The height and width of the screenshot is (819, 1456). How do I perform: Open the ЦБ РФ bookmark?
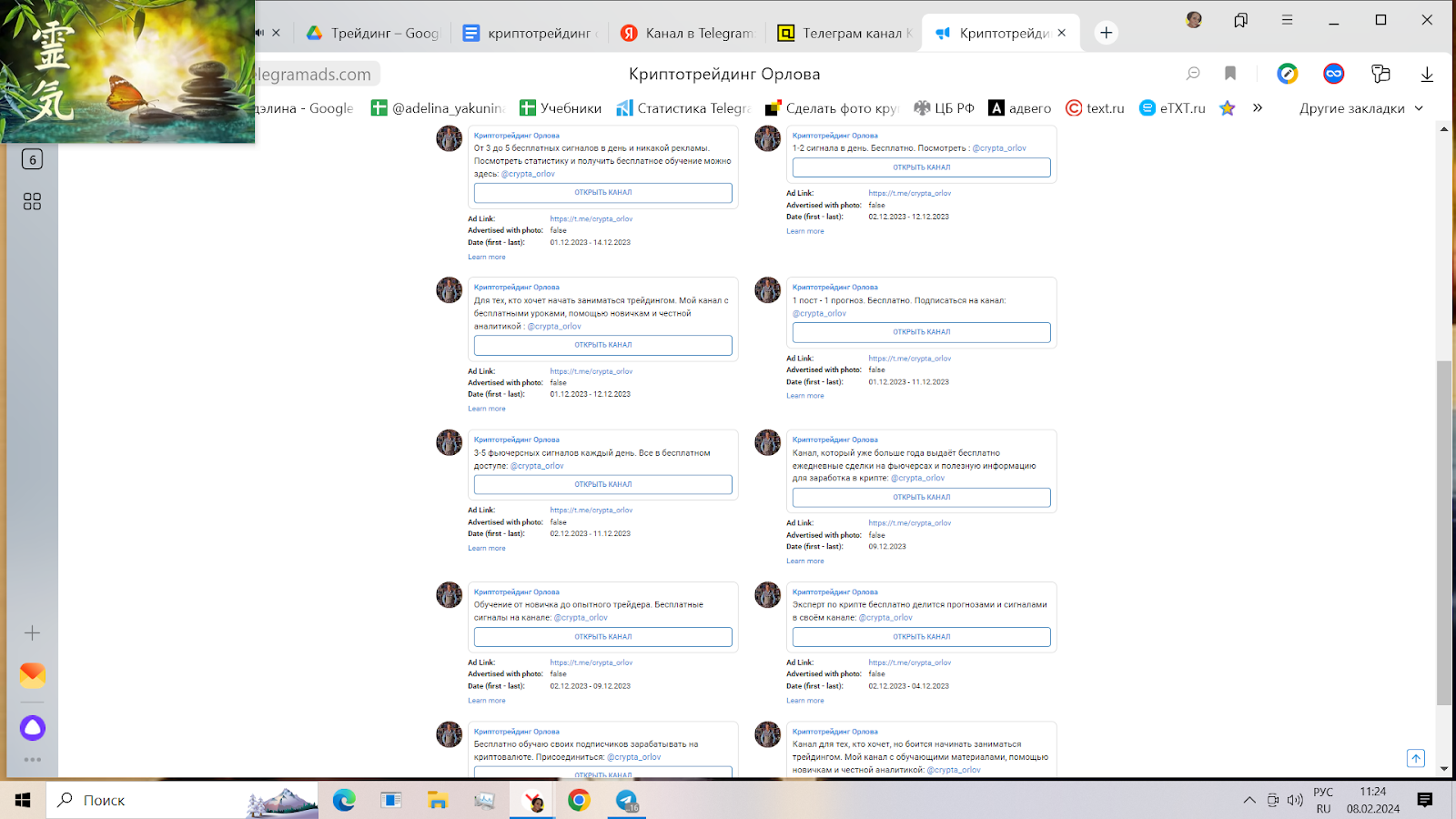point(944,108)
